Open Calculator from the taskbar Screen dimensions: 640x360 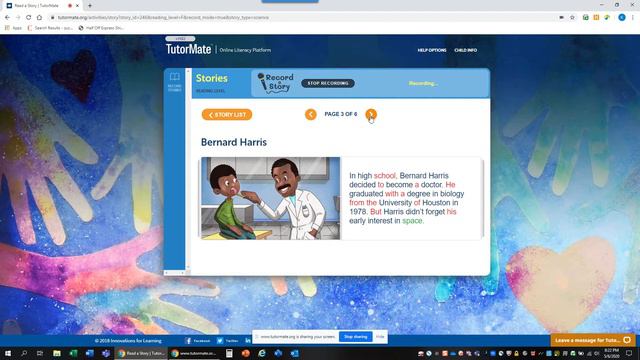point(229,353)
